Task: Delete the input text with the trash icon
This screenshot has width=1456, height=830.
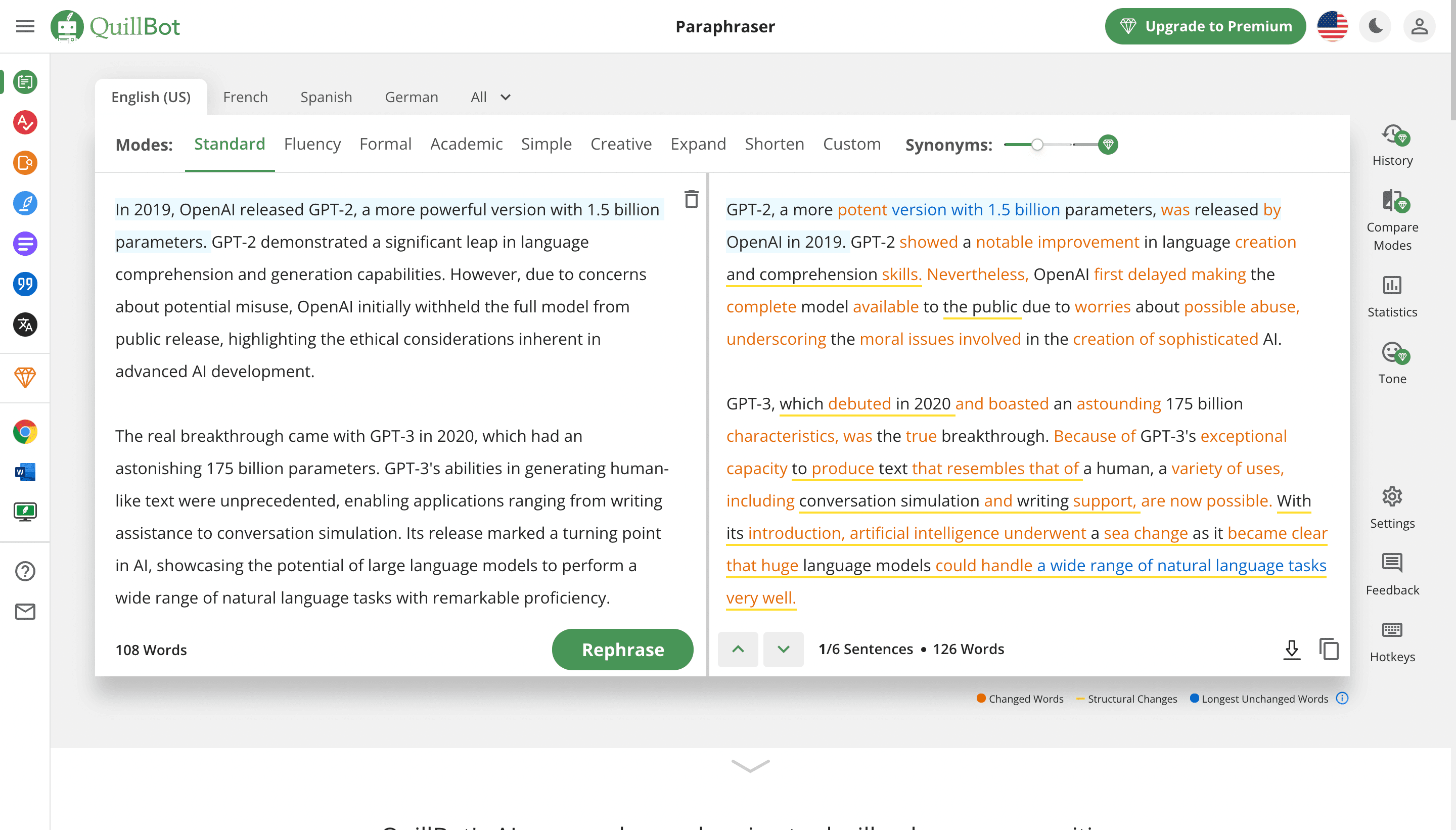Action: click(691, 200)
